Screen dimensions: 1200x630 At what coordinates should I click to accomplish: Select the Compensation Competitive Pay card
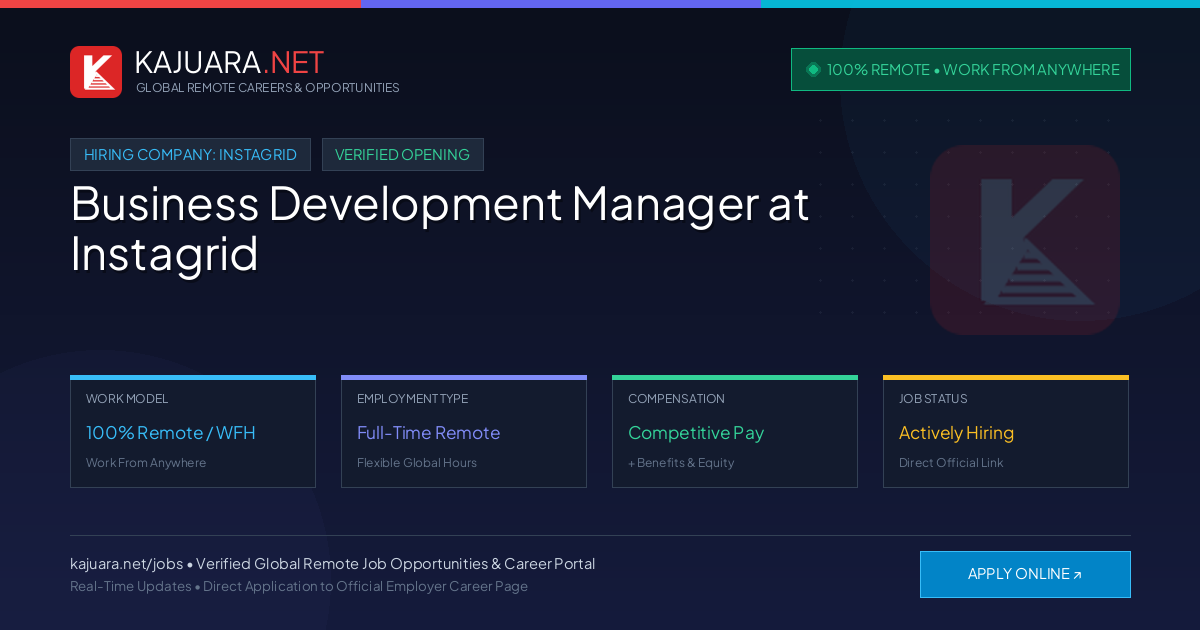[x=735, y=432]
